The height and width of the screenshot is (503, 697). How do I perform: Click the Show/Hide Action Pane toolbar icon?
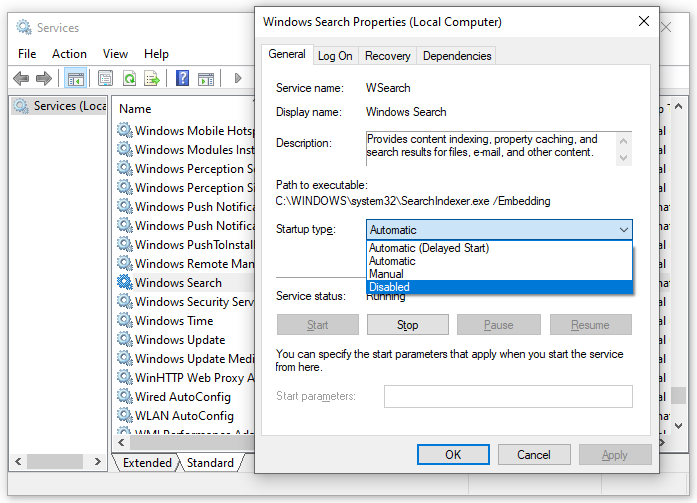click(206, 79)
